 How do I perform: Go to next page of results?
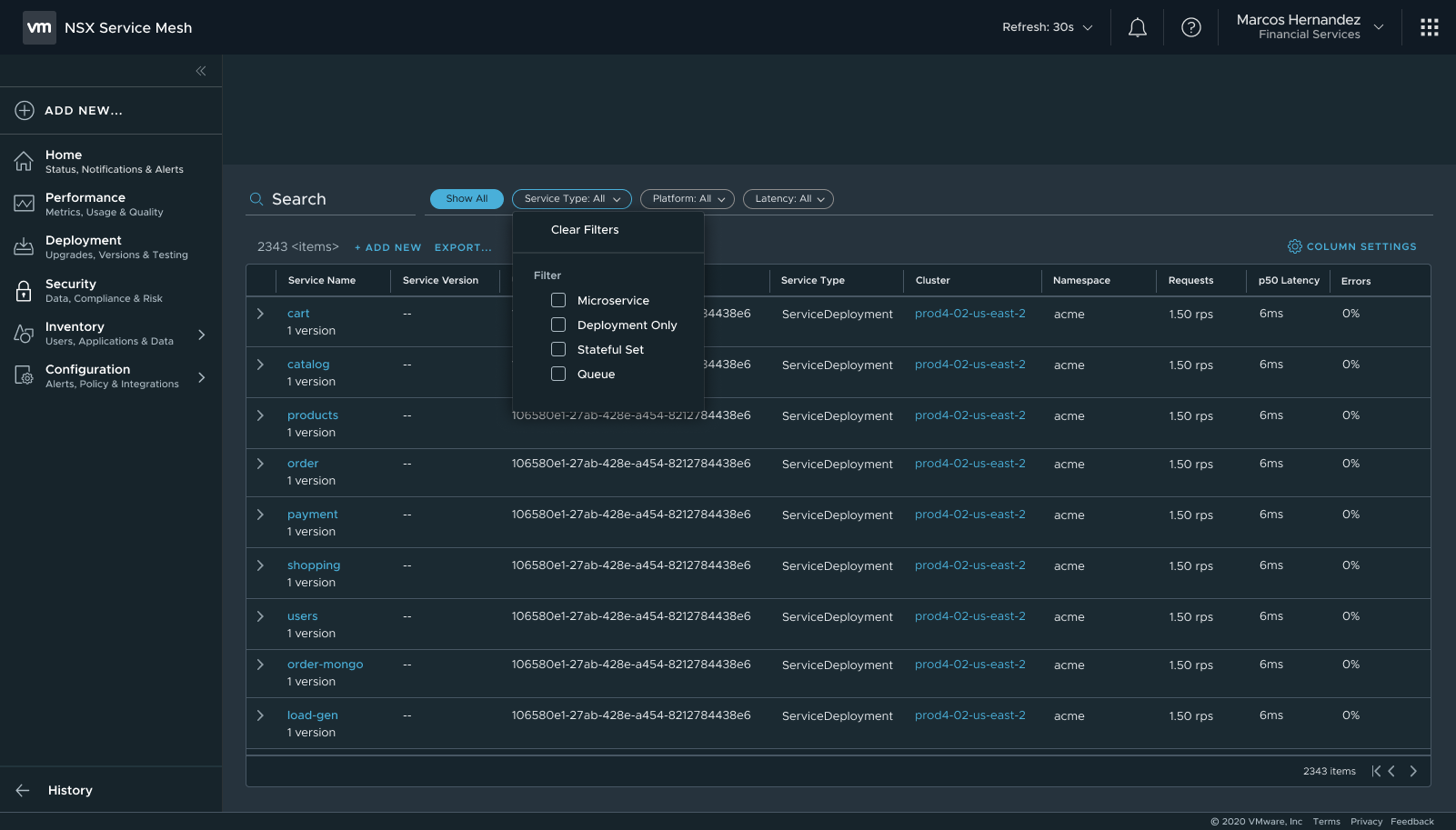click(x=1413, y=771)
